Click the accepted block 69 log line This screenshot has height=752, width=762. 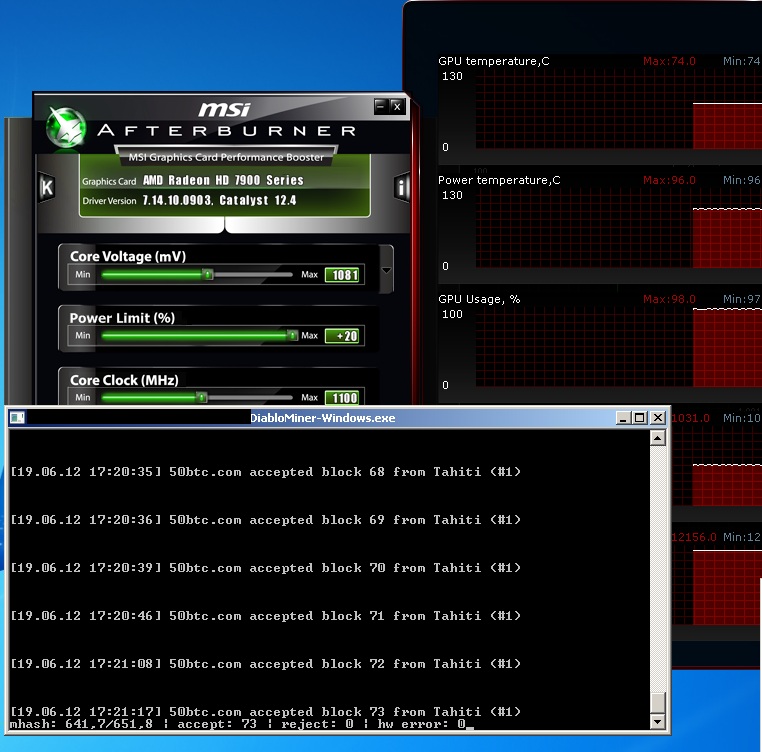pos(265,520)
